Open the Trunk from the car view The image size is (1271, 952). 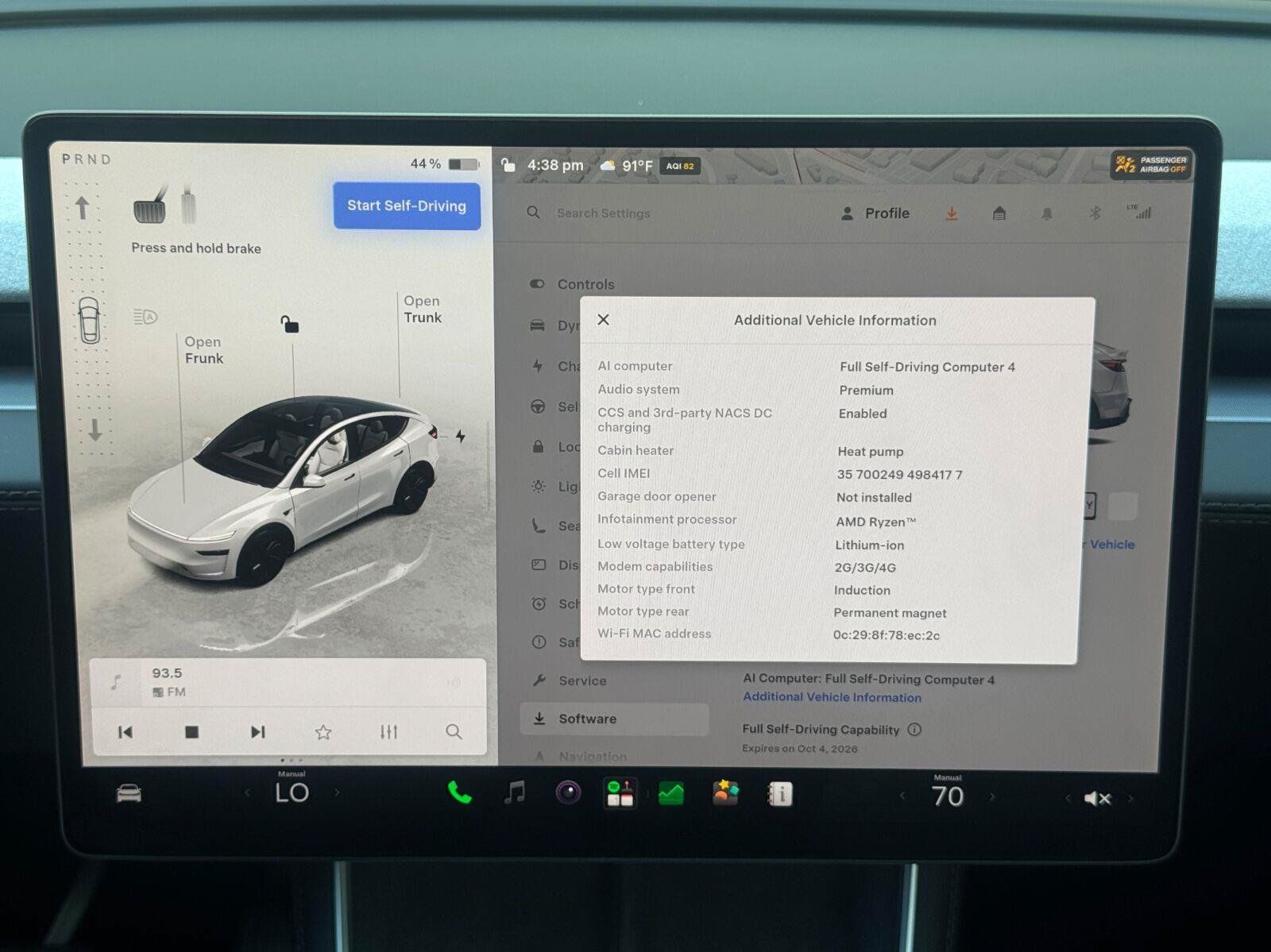tap(422, 309)
